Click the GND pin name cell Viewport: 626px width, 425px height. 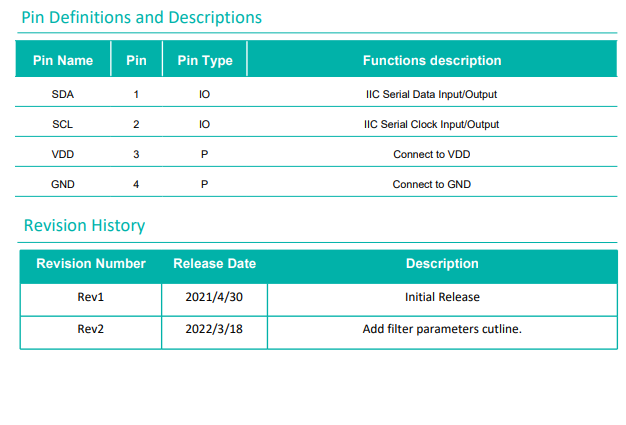click(63, 184)
